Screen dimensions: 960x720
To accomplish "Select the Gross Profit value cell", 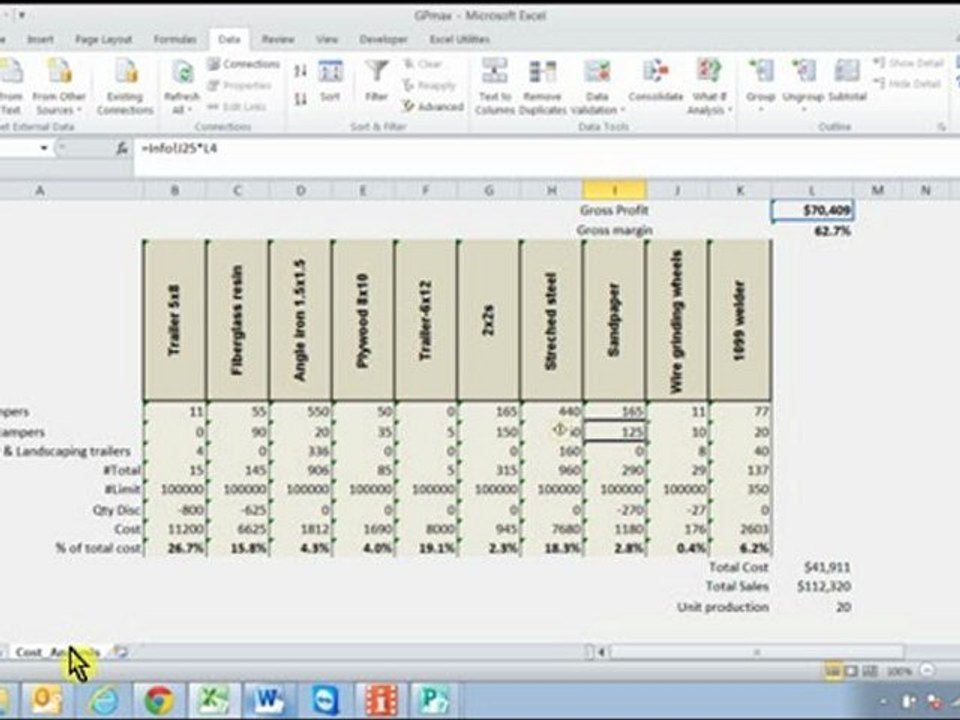I will click(x=812, y=210).
